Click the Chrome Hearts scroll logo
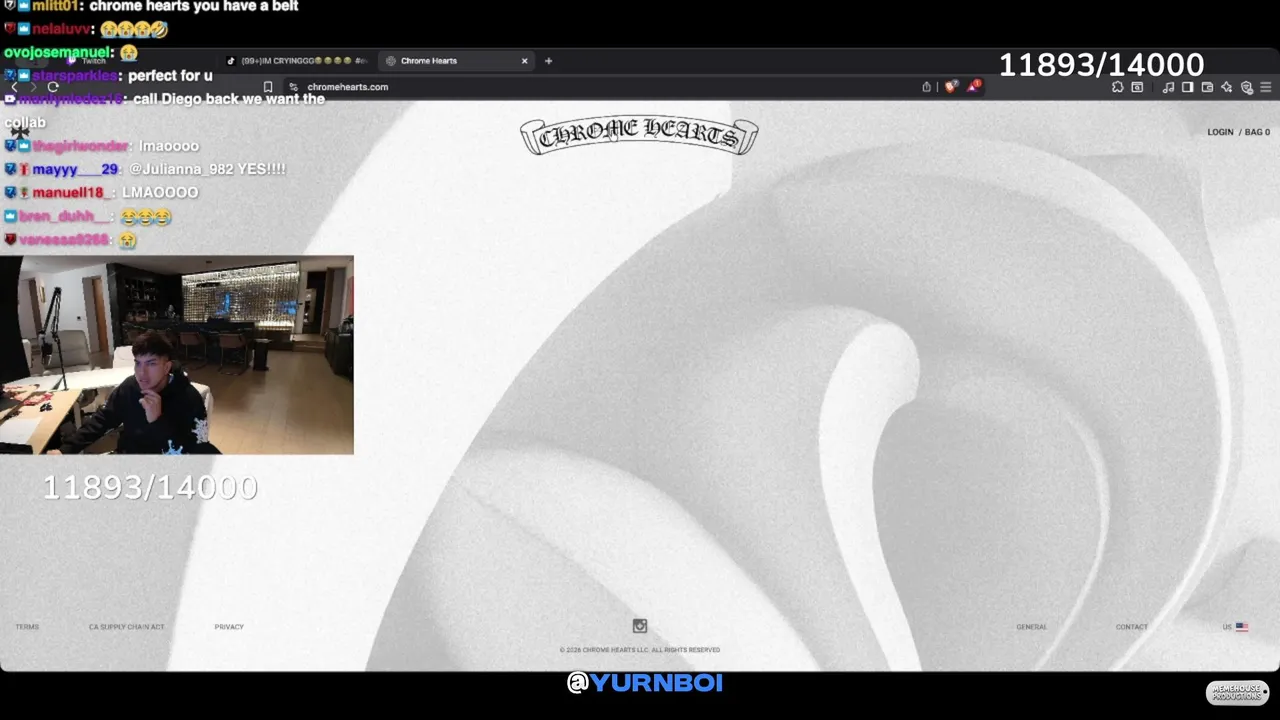The width and height of the screenshot is (1280, 720). pos(639,137)
